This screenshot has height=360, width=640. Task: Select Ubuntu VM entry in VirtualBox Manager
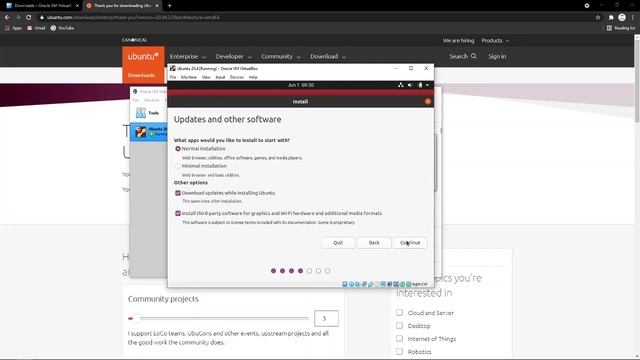[149, 131]
